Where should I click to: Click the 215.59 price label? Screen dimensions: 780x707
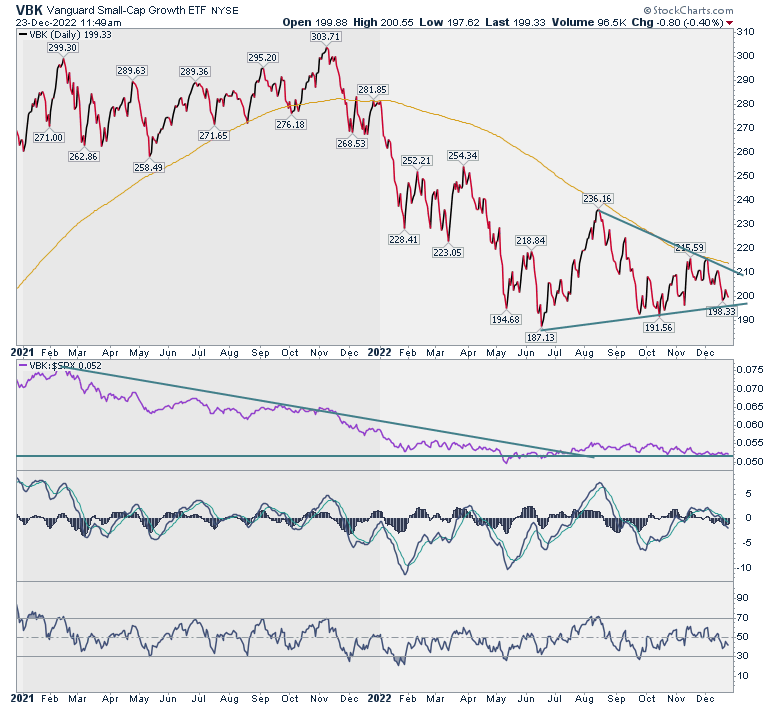[689, 247]
